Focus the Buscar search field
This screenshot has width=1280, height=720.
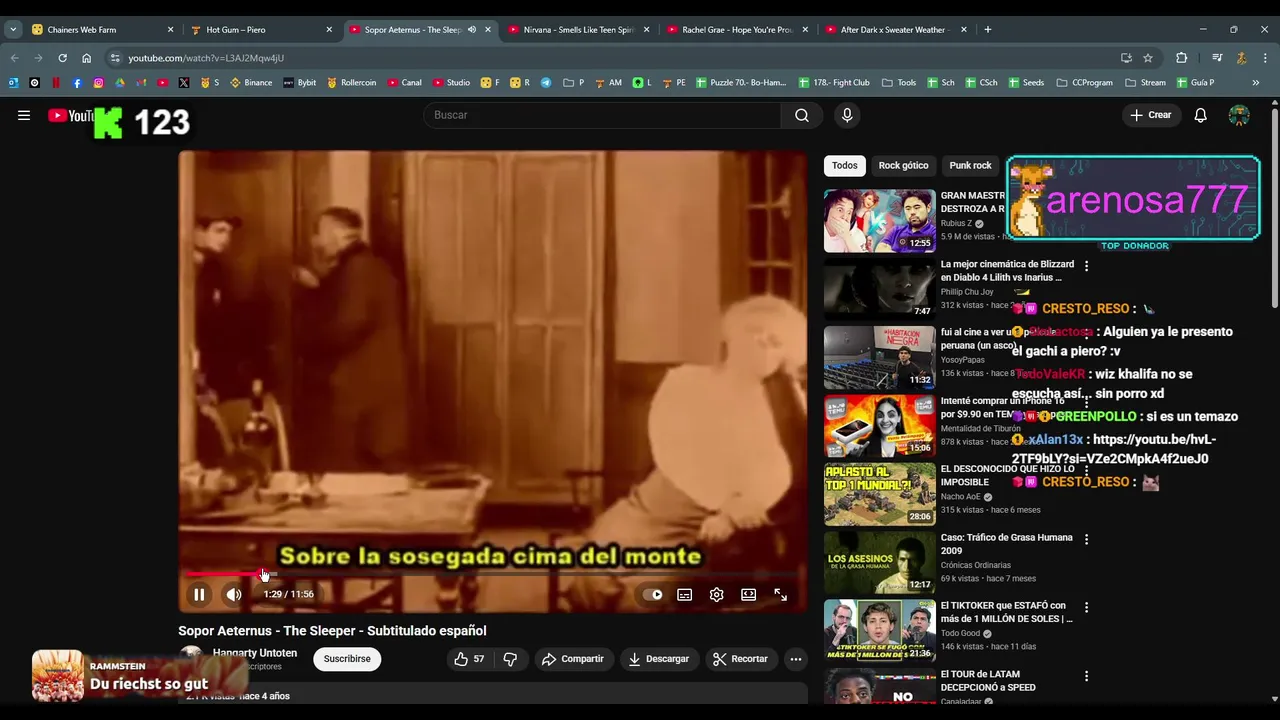click(602, 115)
